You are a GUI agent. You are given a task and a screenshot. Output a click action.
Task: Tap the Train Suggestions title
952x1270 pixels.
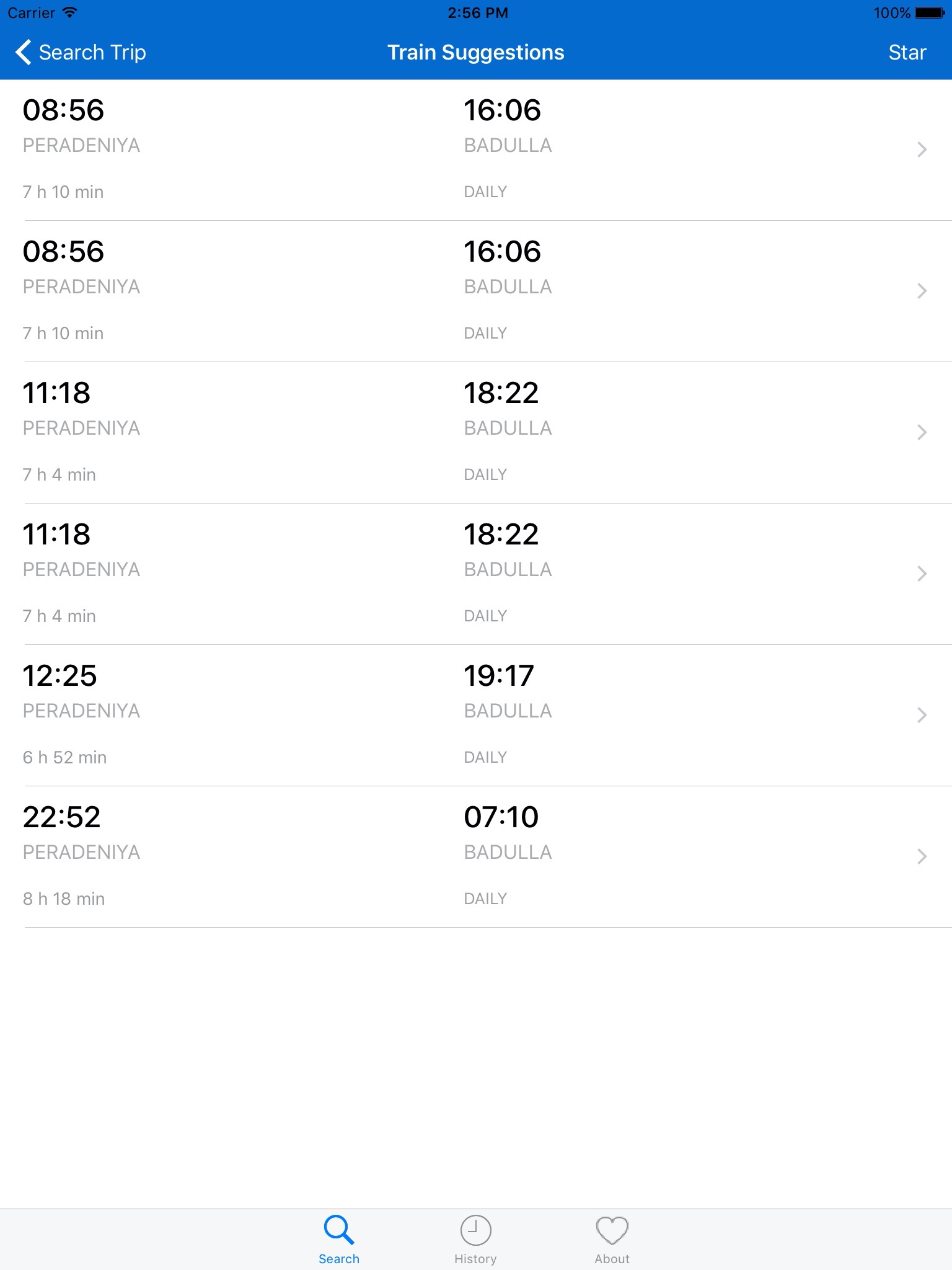[475, 52]
